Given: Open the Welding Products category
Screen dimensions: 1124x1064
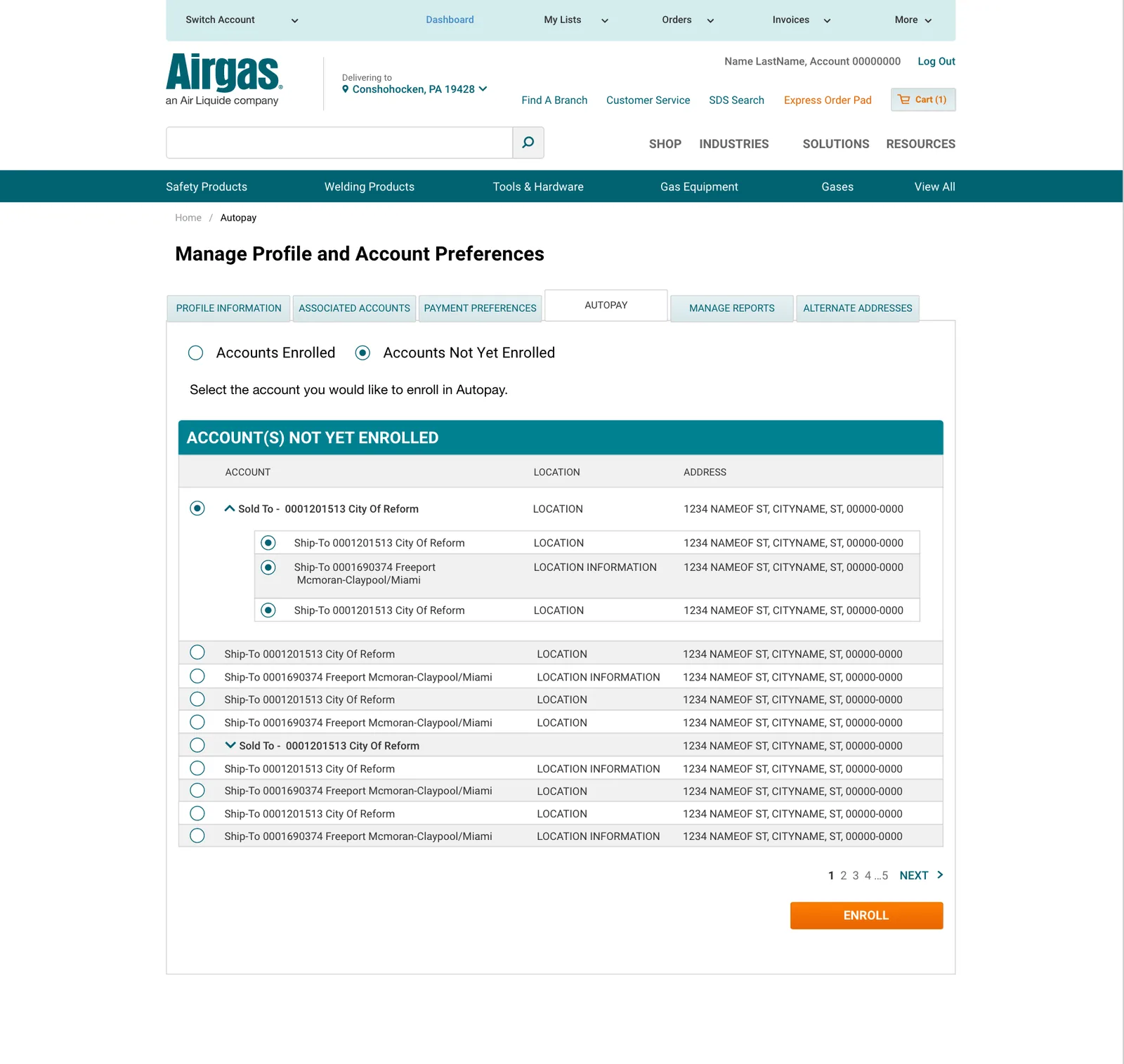Looking at the screenshot, I should click(370, 187).
